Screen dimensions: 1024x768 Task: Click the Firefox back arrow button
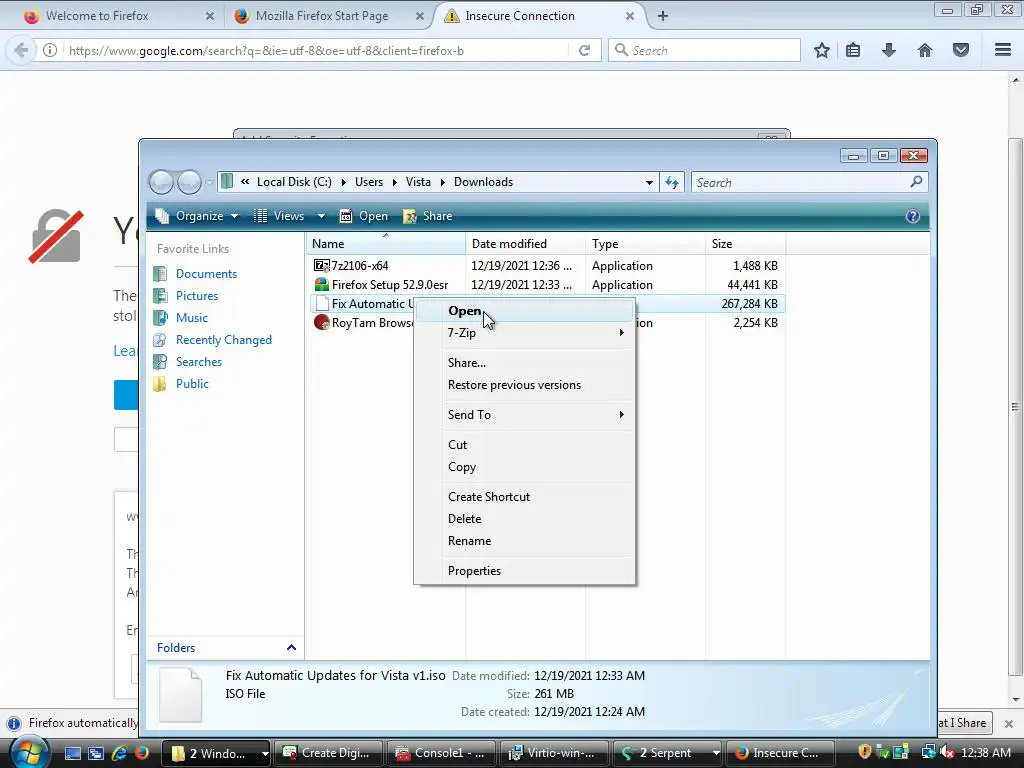point(21,50)
